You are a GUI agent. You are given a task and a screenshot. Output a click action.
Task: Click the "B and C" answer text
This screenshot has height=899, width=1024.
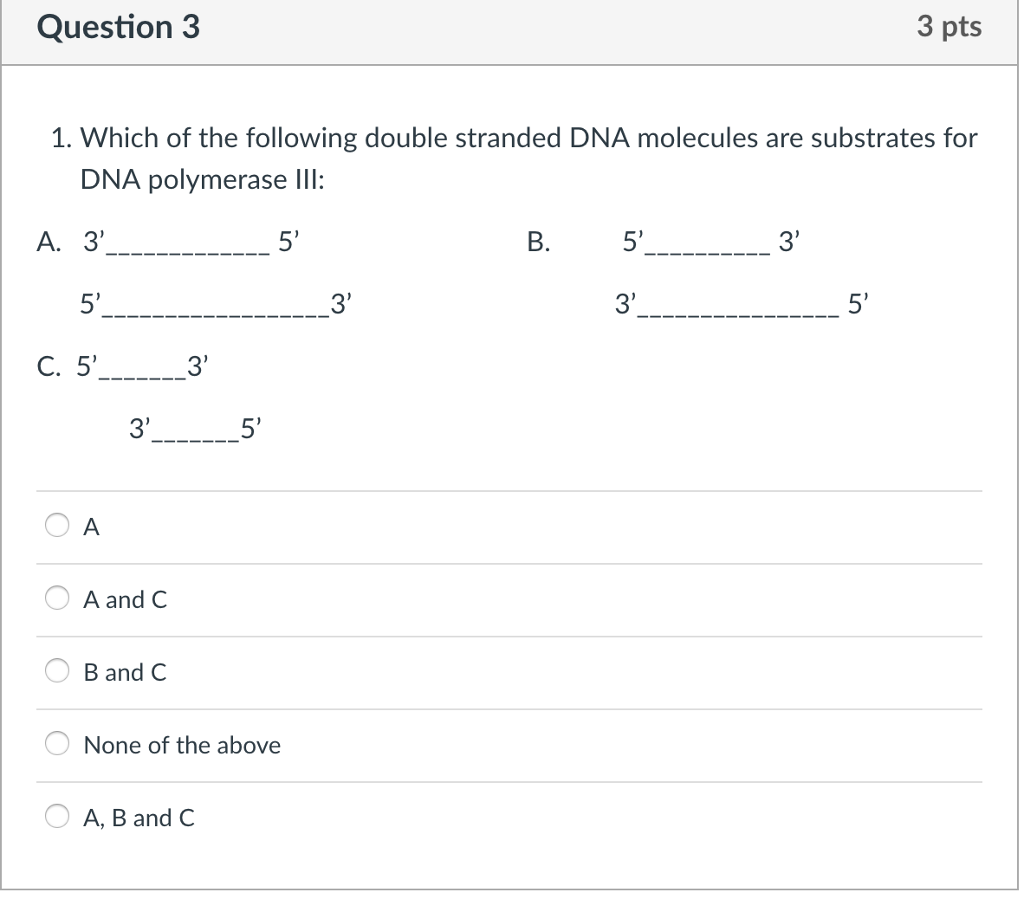125,671
